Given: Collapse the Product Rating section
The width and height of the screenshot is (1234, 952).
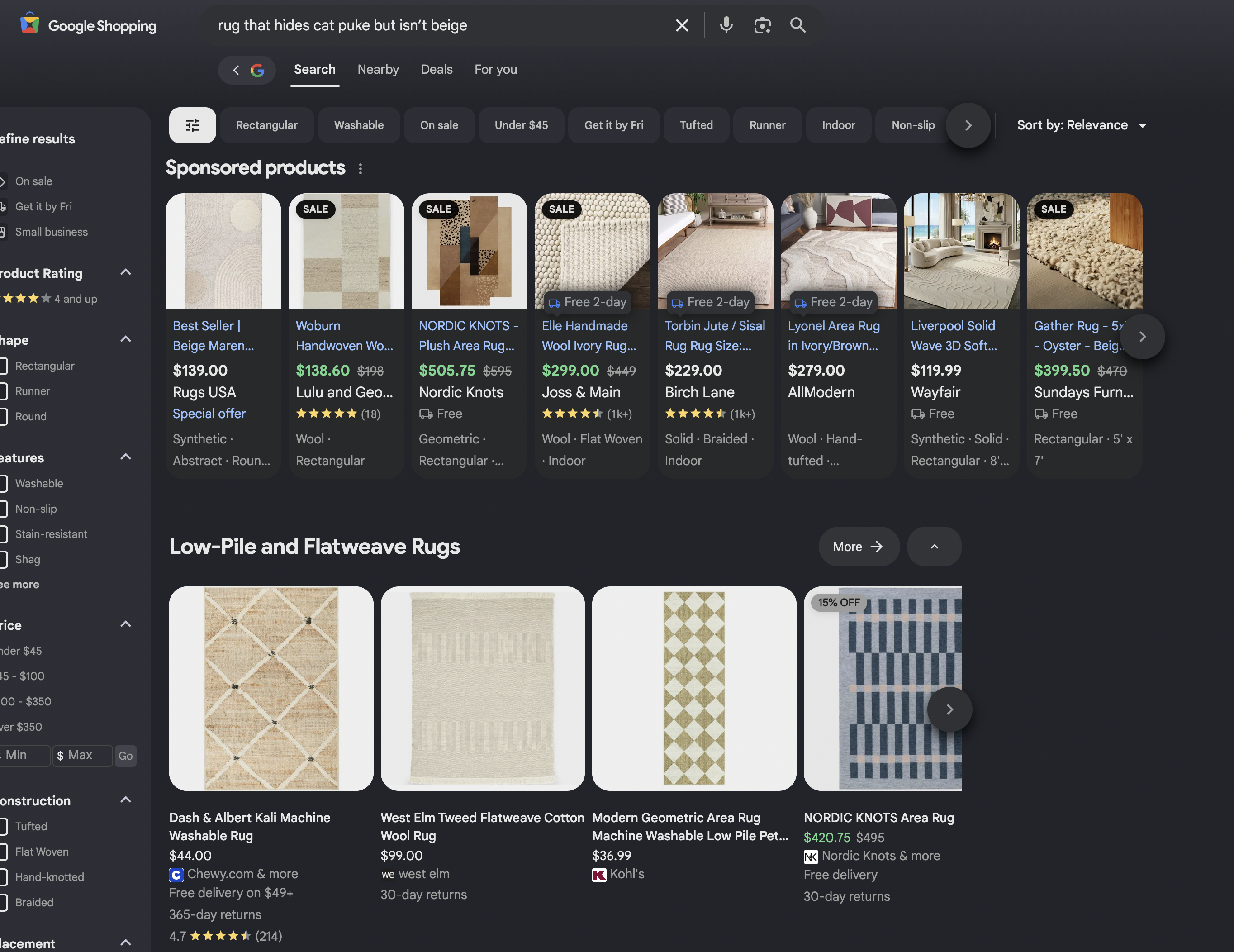Looking at the screenshot, I should coord(126,272).
